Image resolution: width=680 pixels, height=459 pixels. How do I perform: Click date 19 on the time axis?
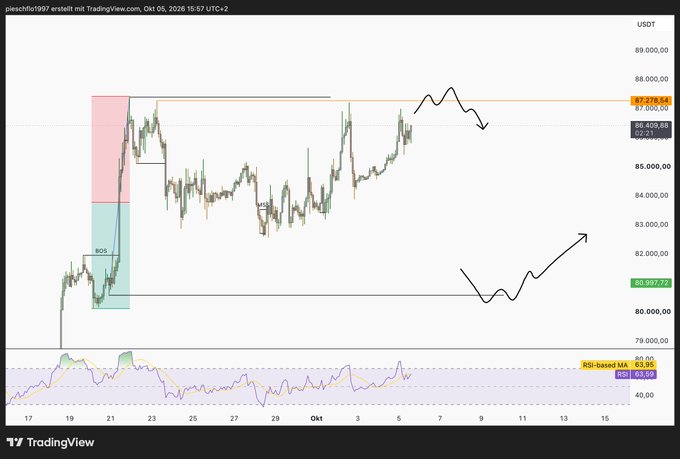[x=69, y=419]
